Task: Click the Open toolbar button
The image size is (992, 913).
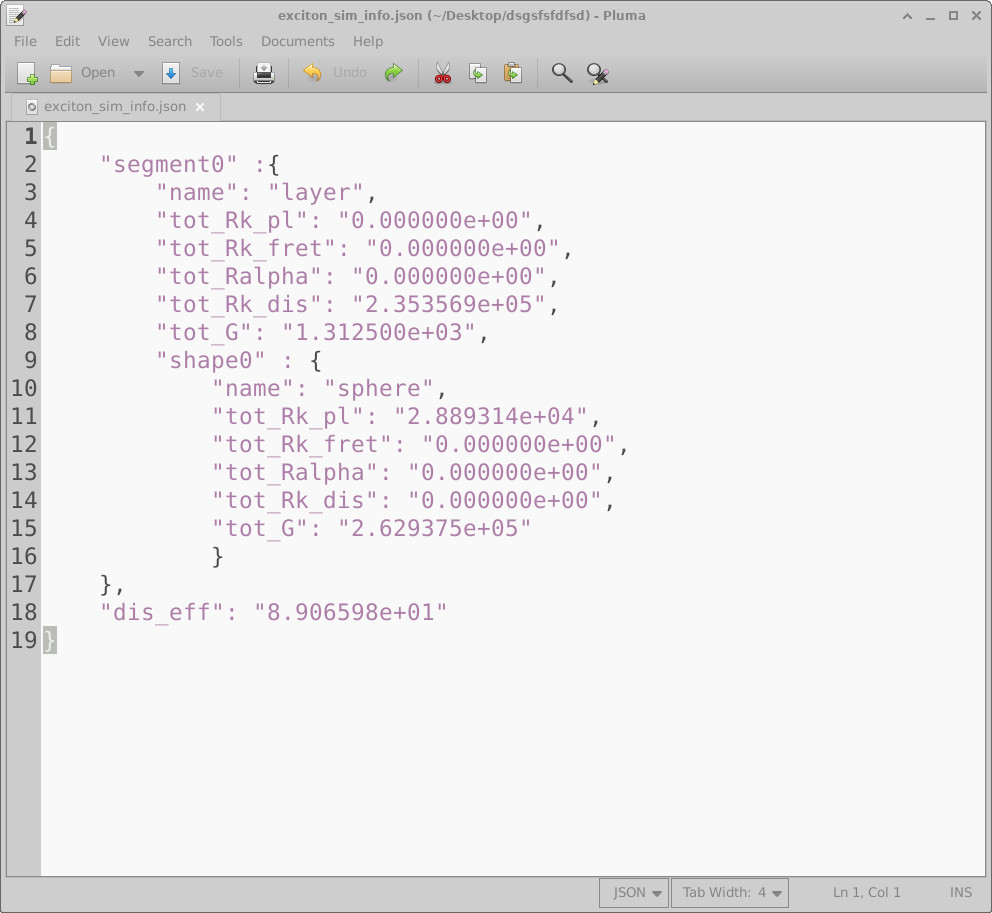Action: pos(96,72)
